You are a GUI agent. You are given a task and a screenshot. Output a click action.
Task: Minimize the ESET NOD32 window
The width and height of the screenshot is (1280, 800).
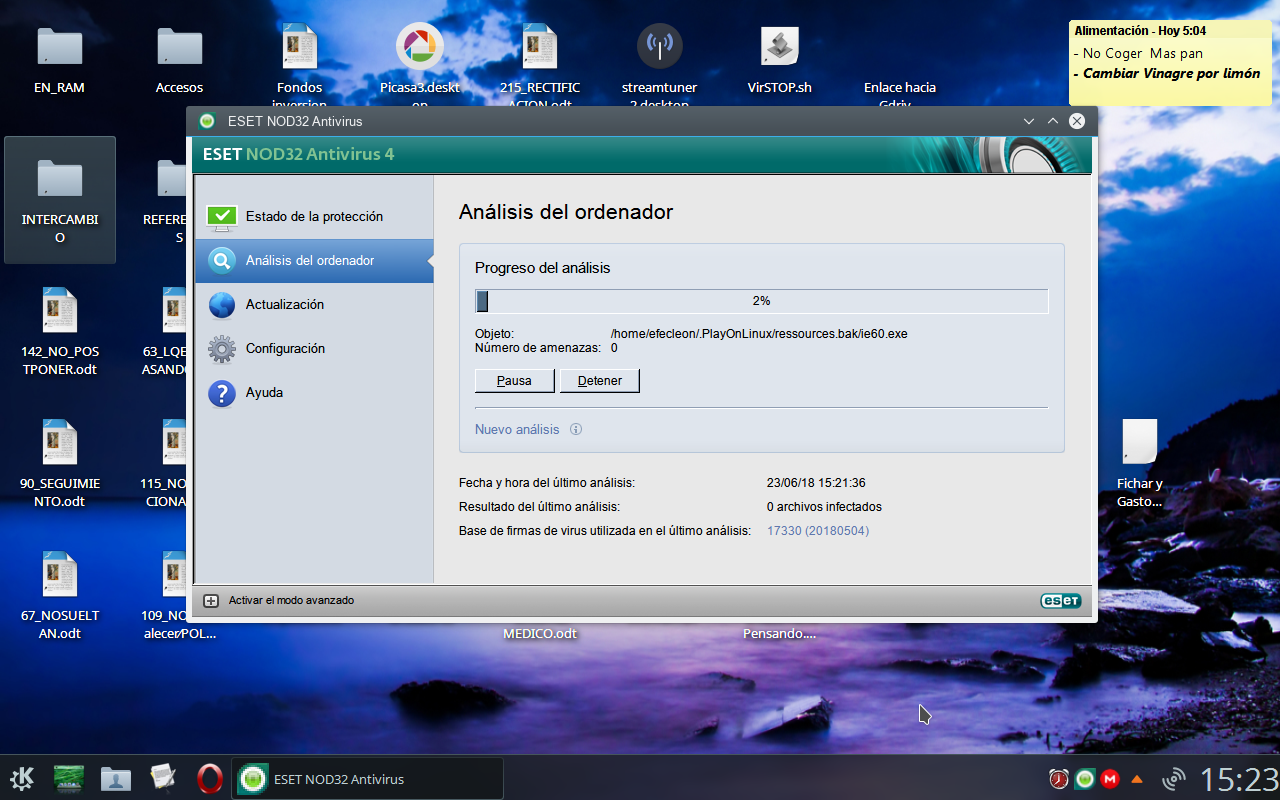coord(1029,121)
